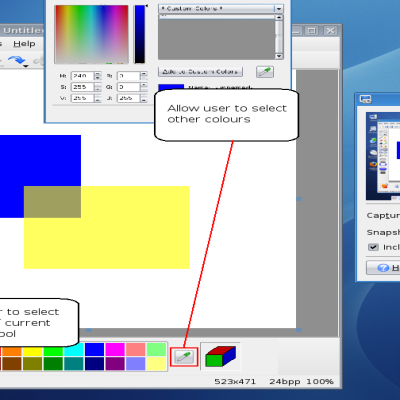
Task: Select the pale yellow palette swatch
Action: 156,364
